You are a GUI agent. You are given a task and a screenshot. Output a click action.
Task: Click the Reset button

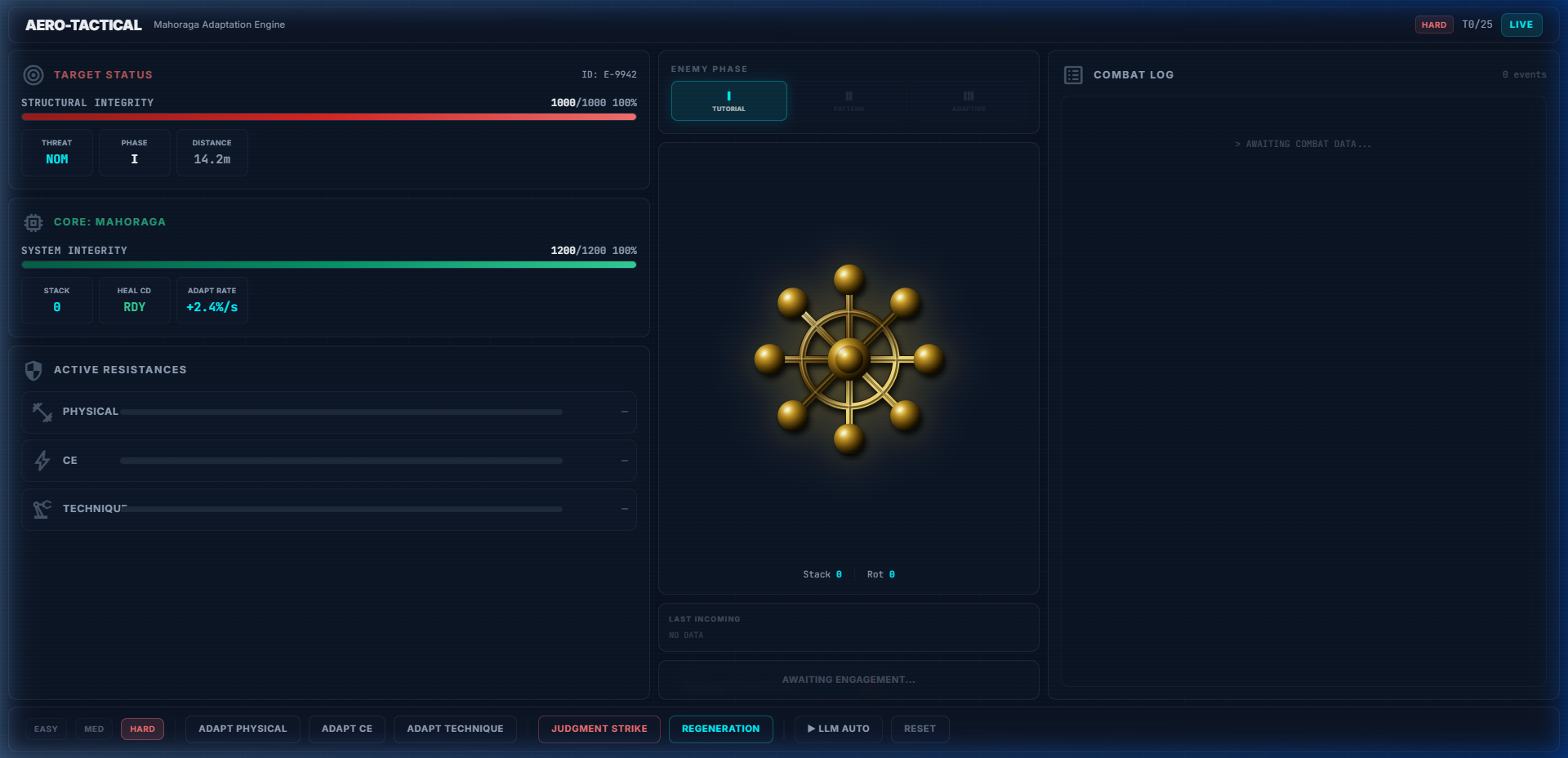(x=920, y=729)
